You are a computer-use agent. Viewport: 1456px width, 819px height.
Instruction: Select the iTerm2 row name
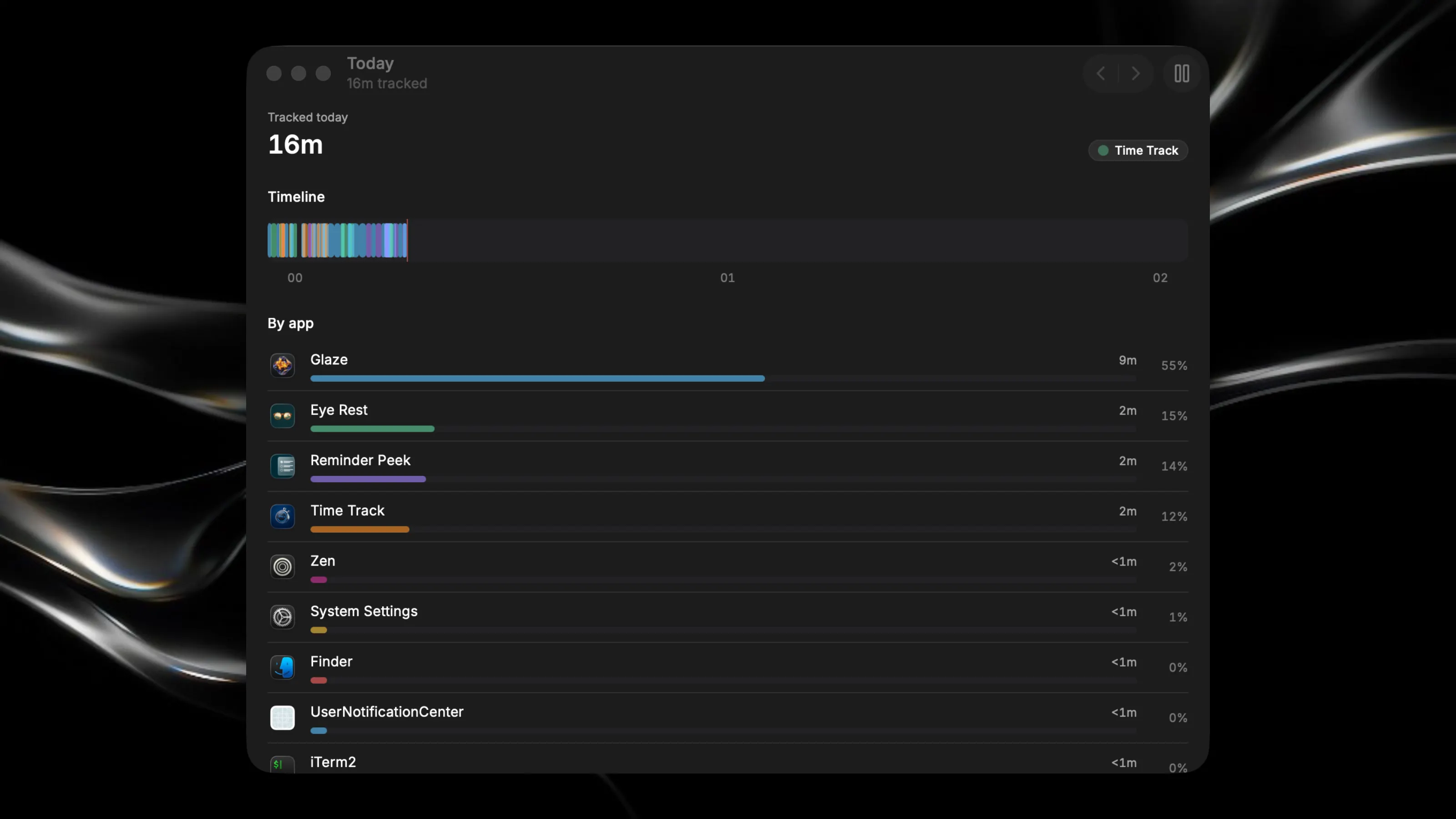[333, 762]
